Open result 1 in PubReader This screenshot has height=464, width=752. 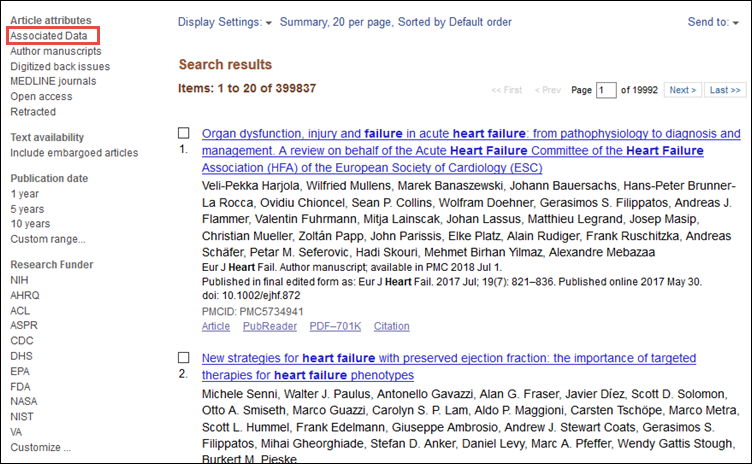pos(270,326)
